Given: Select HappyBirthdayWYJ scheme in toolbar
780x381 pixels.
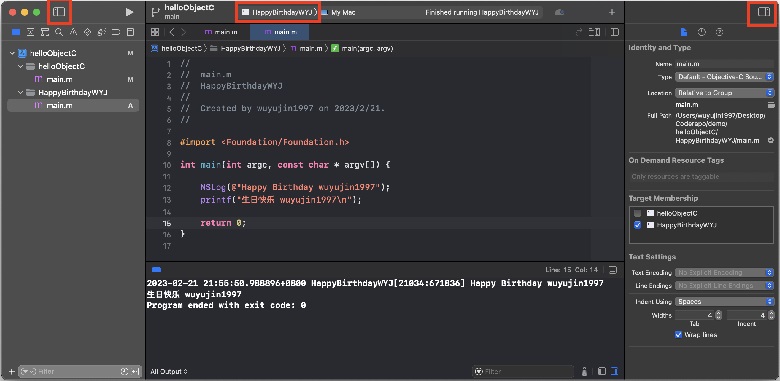Looking at the screenshot, I should tap(279, 12).
